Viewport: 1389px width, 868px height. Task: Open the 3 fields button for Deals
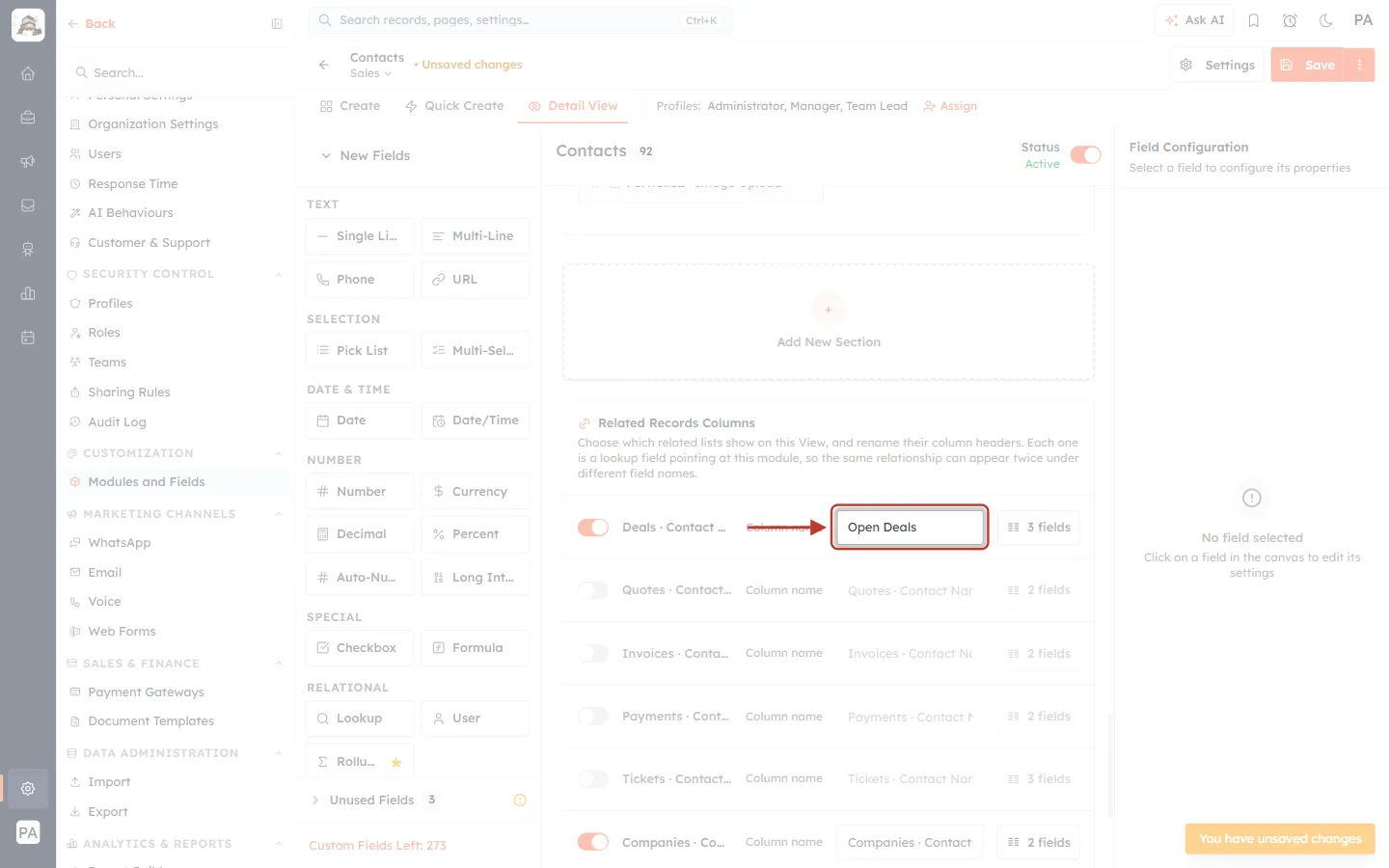[1039, 528]
